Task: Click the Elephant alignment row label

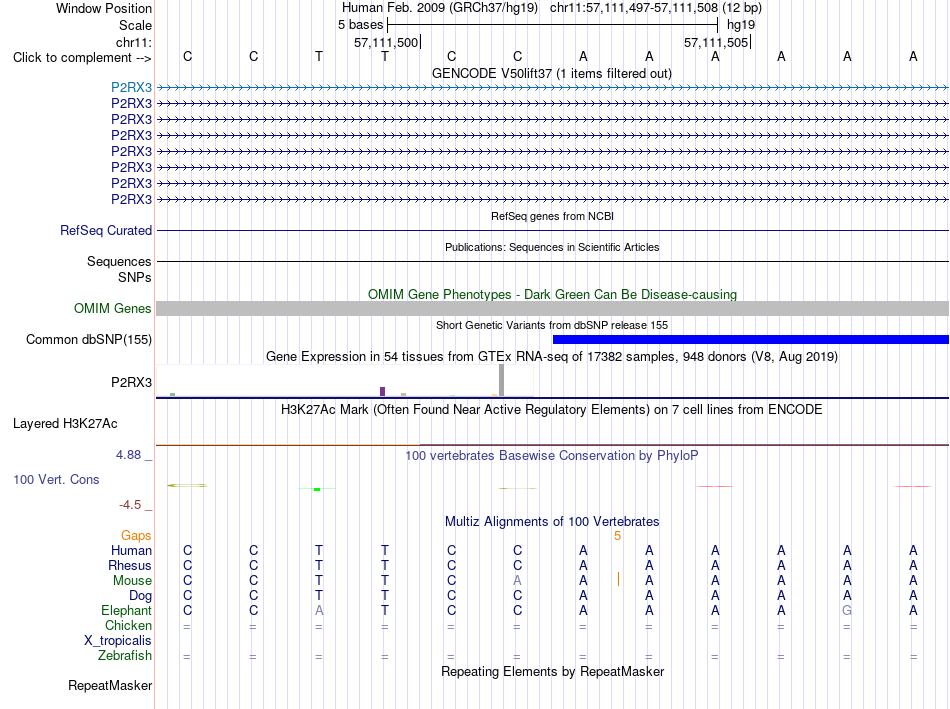Action: tap(126, 610)
